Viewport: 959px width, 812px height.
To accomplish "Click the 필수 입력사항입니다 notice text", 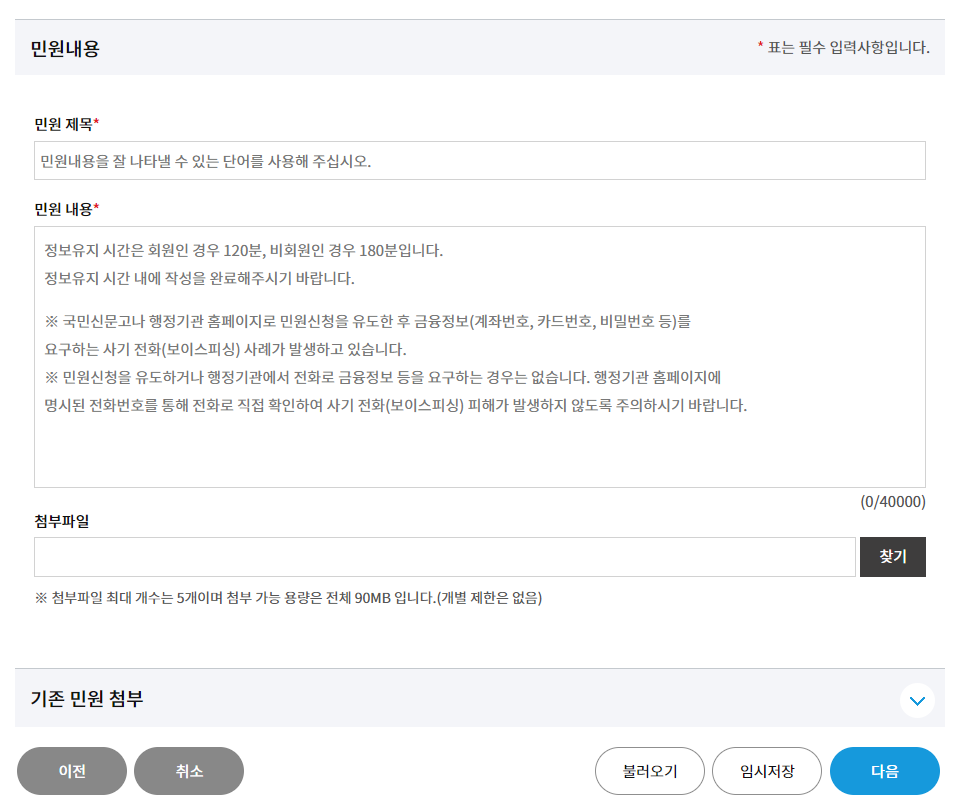I will point(844,48).
